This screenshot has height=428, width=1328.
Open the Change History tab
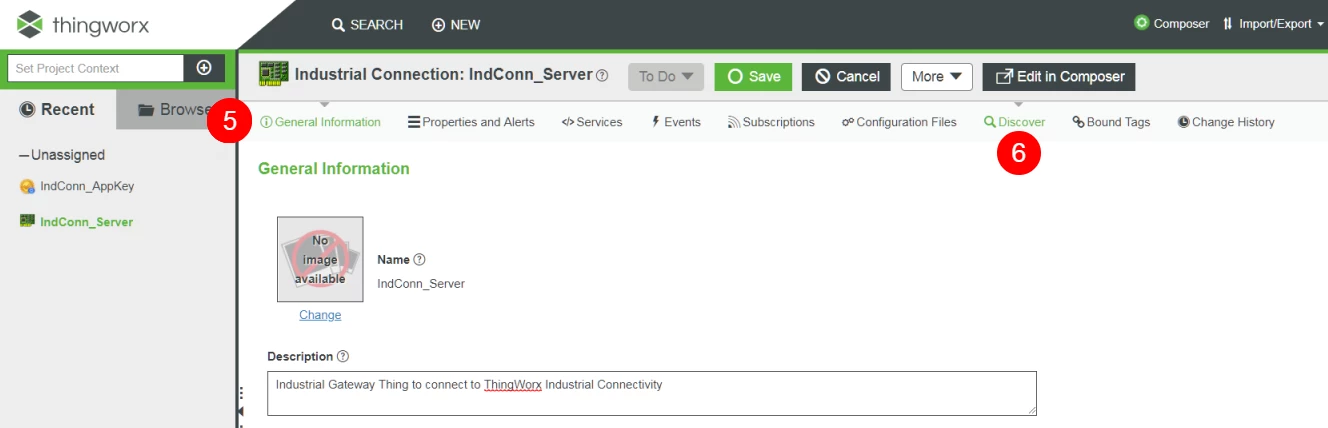[x=1226, y=122]
